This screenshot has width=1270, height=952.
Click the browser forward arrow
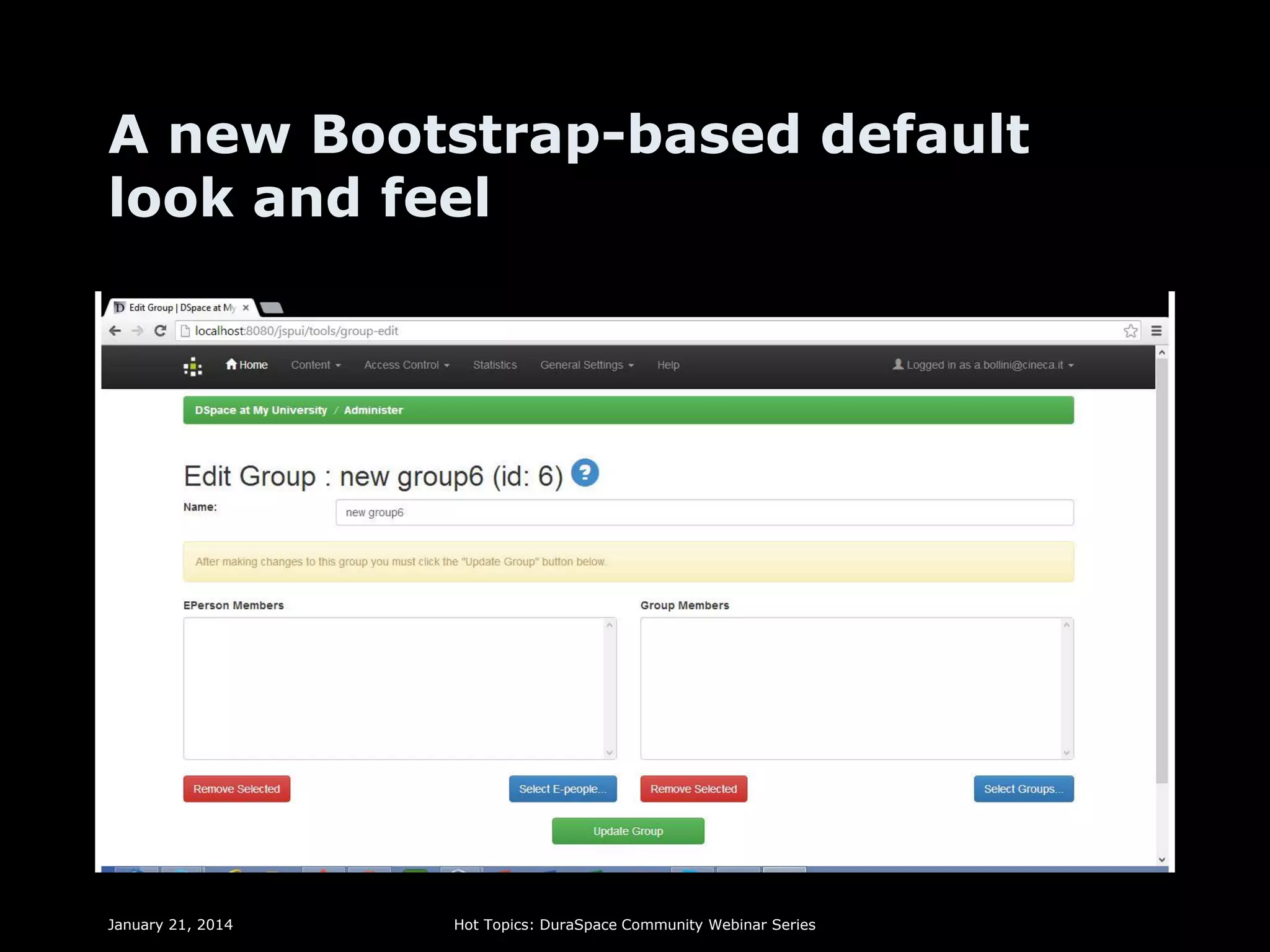point(137,331)
